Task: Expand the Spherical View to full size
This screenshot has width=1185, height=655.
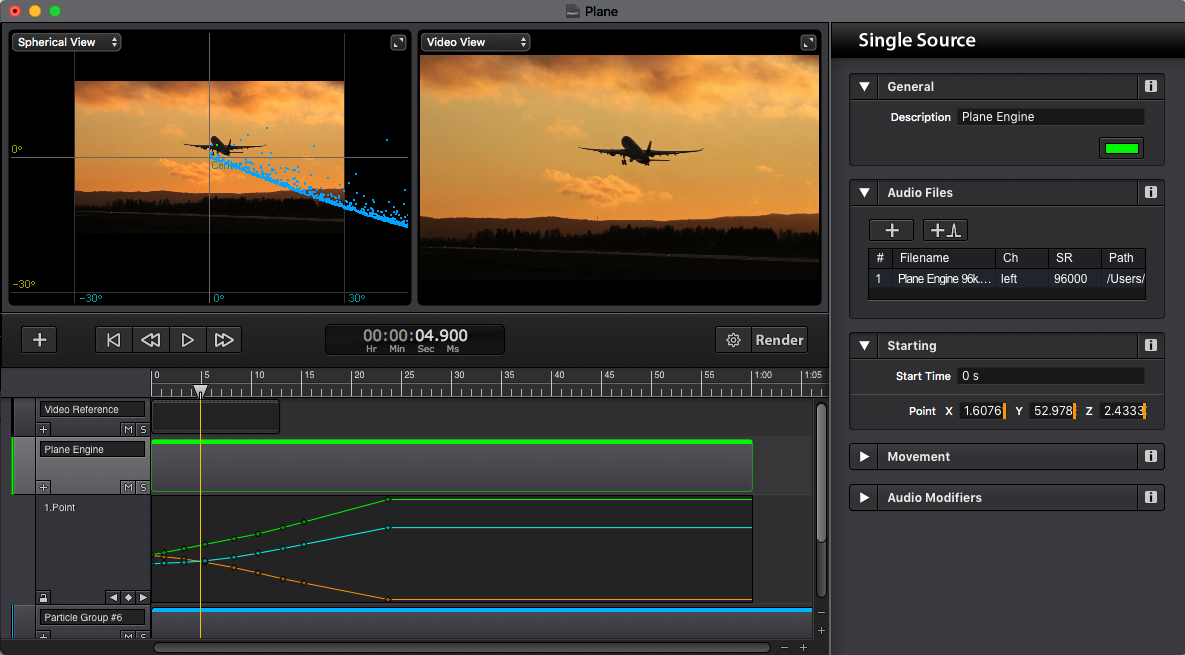Action: [x=398, y=42]
